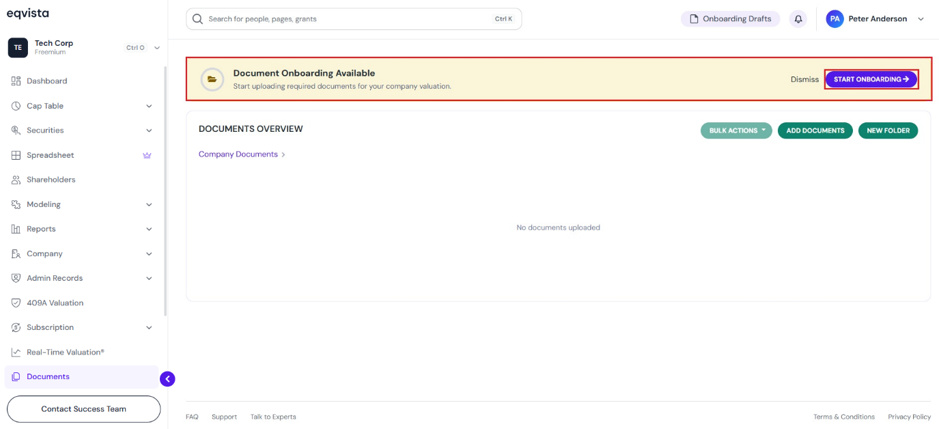Click the Shareholders people icon
The width and height of the screenshot is (939, 429).
tap(16, 180)
